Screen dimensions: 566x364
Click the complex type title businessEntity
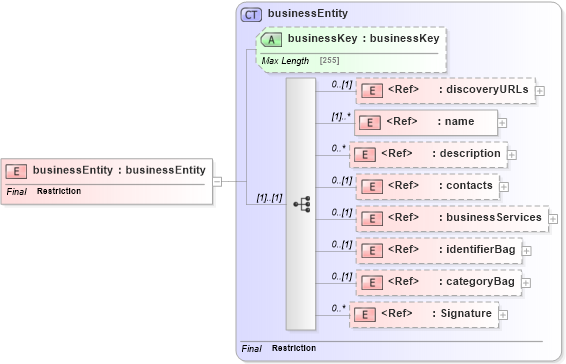click(308, 13)
